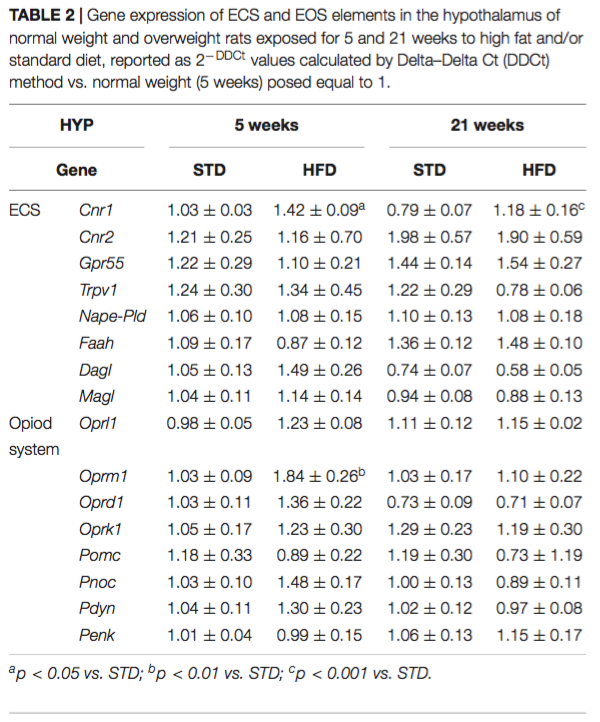This screenshot has height=722, width=600.
Task: Select the Trpv1 row label
Action: pos(98,290)
